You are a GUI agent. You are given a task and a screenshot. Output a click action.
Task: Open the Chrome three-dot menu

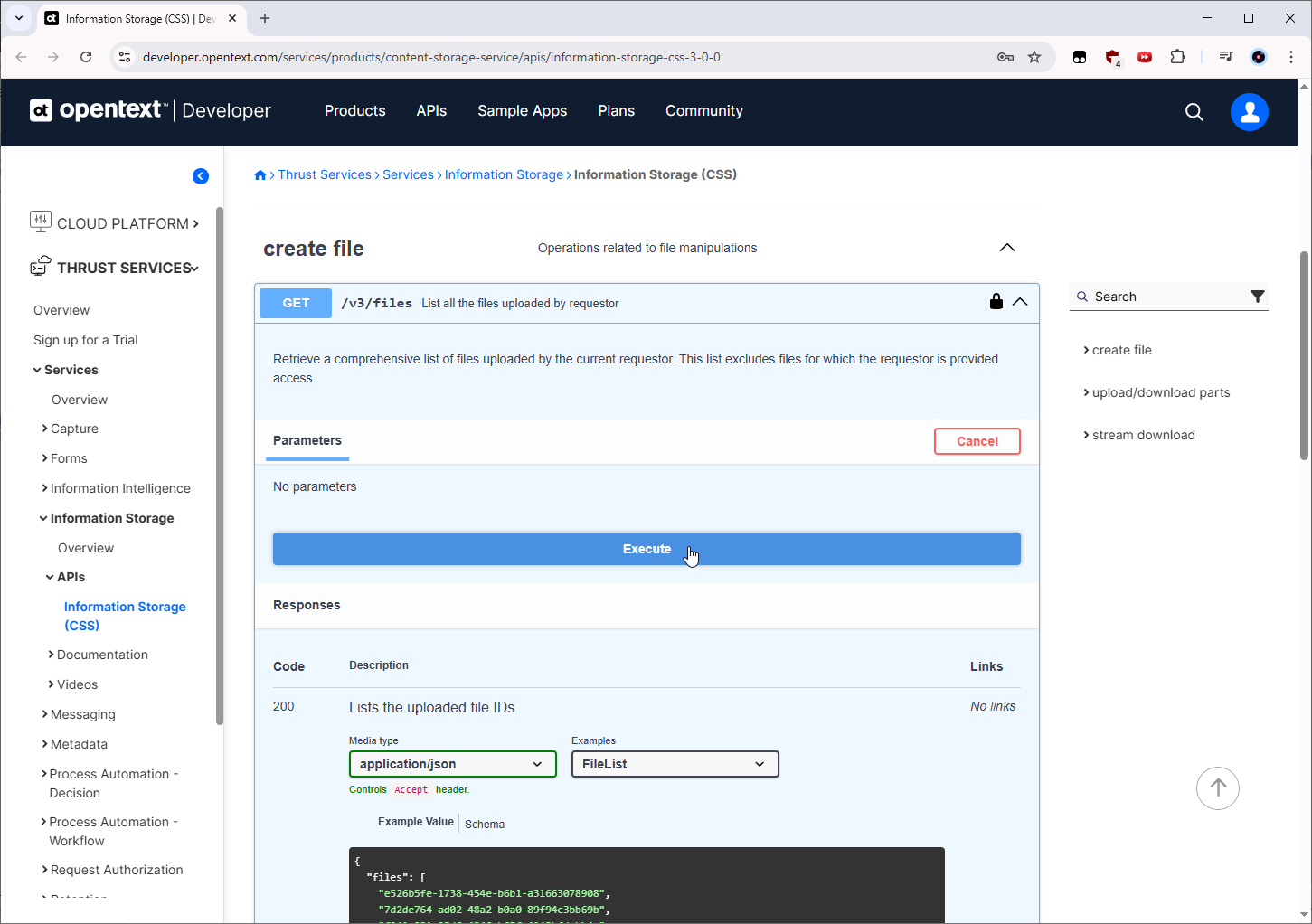[1291, 57]
